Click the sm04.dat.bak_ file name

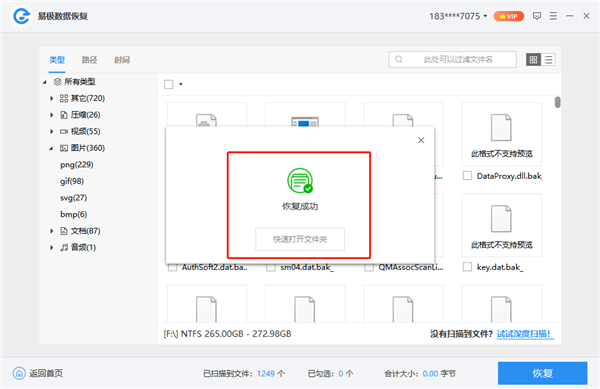pyautogui.click(x=307, y=267)
